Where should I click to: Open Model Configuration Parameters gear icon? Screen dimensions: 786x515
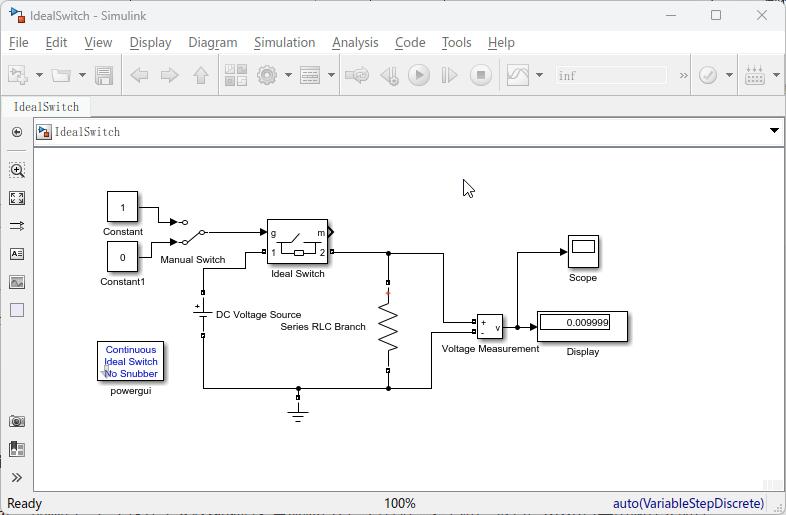[267, 76]
